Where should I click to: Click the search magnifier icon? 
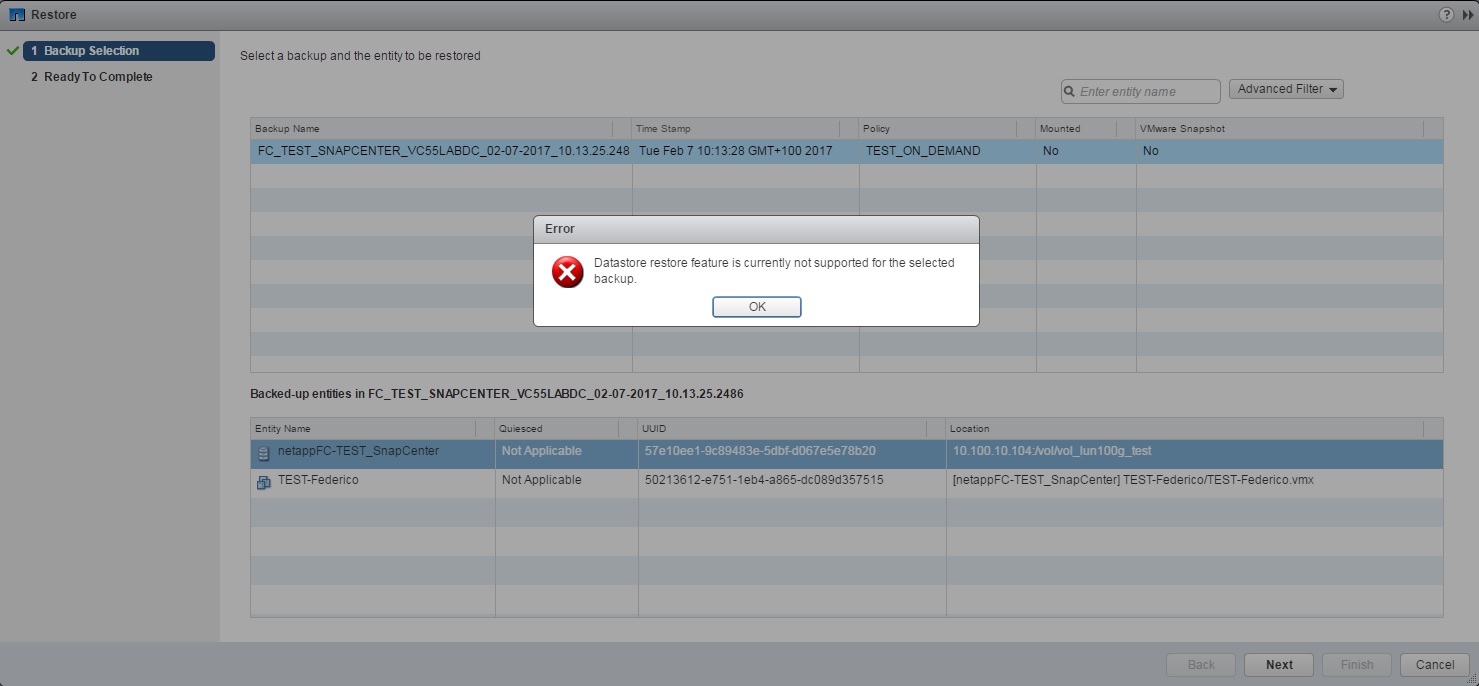(x=1070, y=92)
